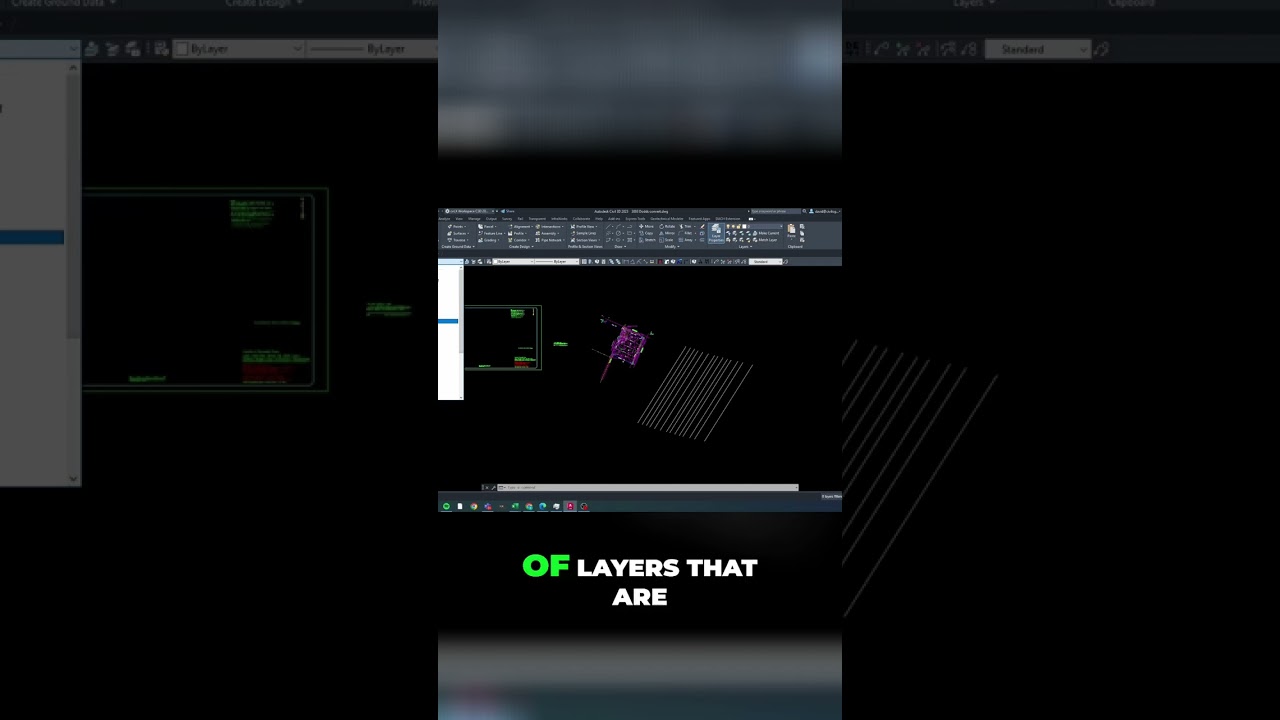Select the Parcel tool in the ribbon
Image resolution: width=1280 pixels, height=720 pixels.
click(x=487, y=227)
